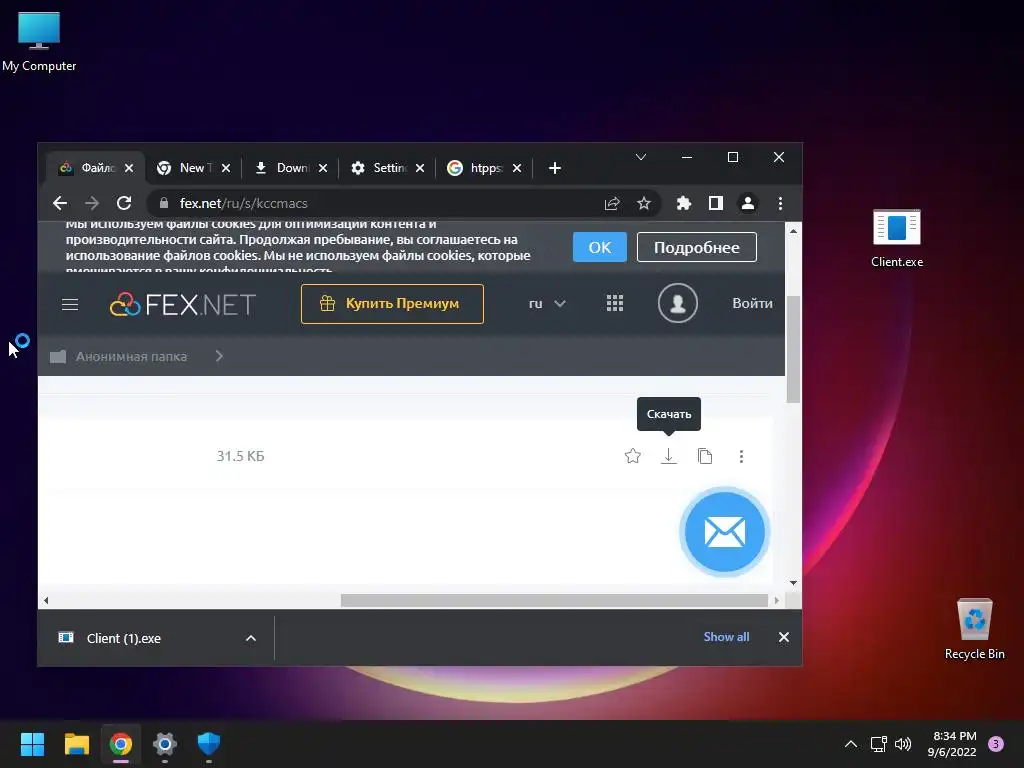The width and height of the screenshot is (1024, 768).
Task: Open a new tab with plus button
Action: (x=554, y=168)
